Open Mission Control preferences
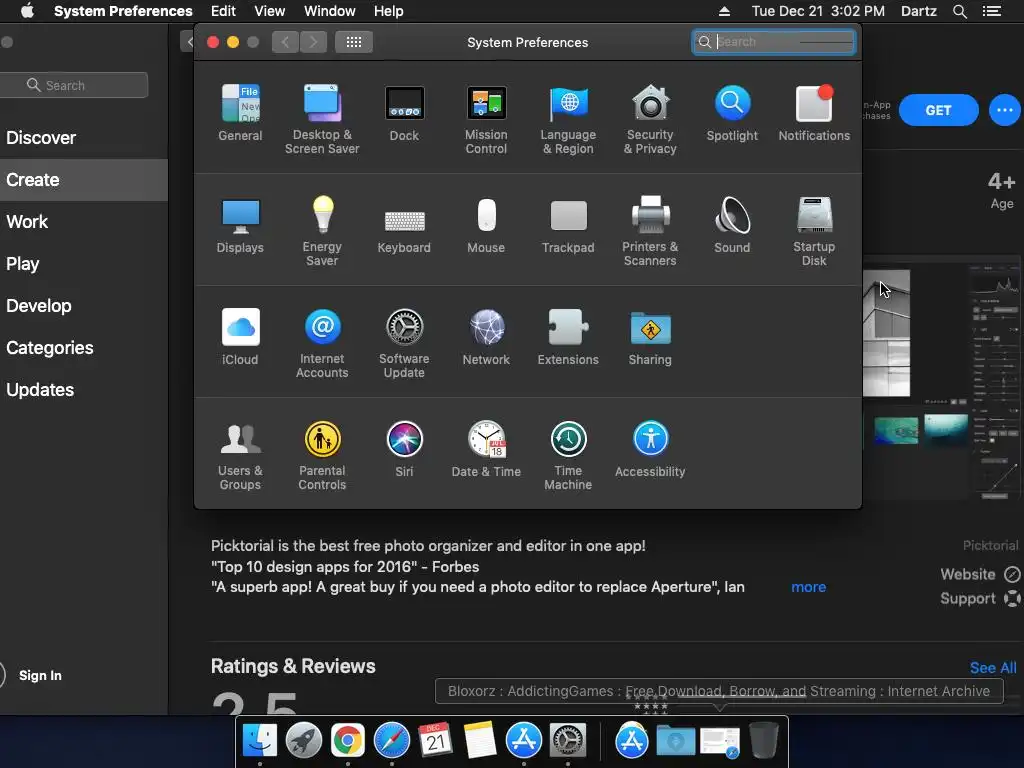This screenshot has width=1024, height=768. coord(486,120)
